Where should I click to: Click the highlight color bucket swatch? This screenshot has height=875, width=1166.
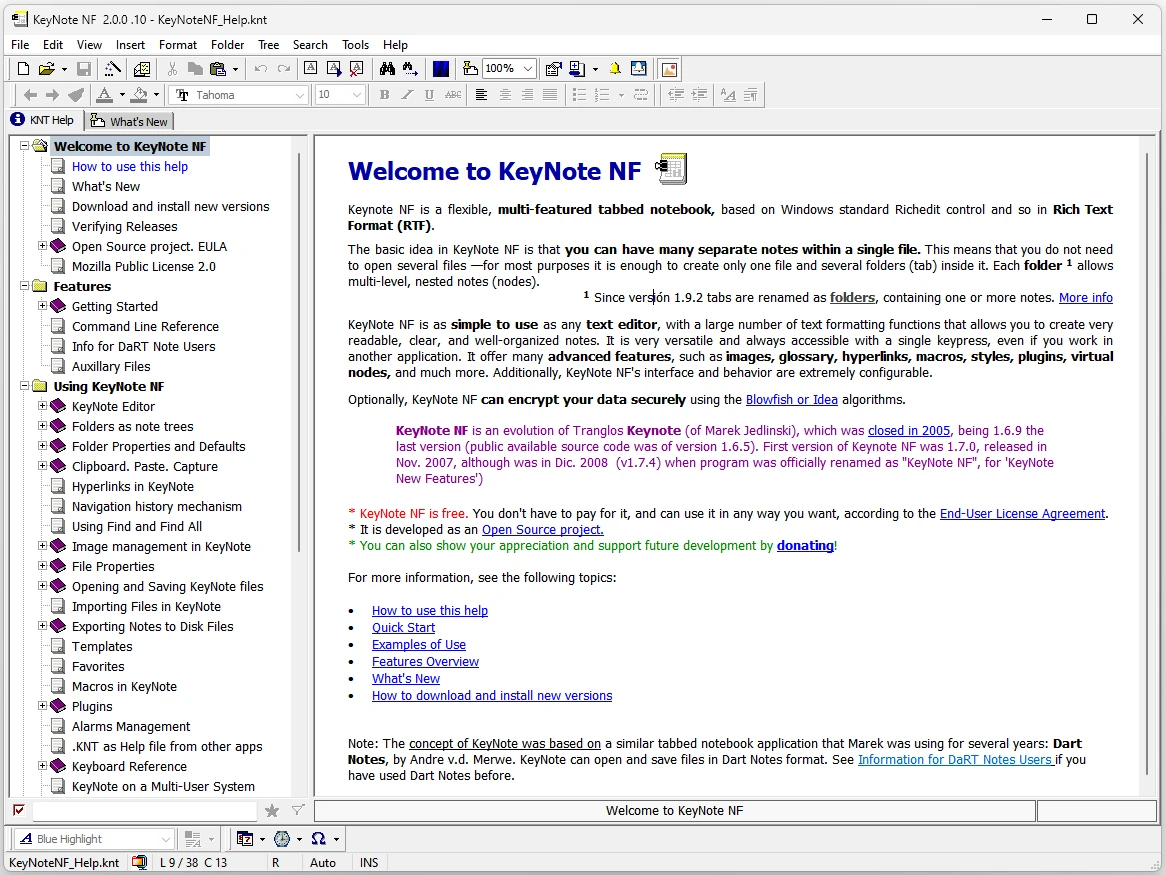pyautogui.click(x=139, y=95)
